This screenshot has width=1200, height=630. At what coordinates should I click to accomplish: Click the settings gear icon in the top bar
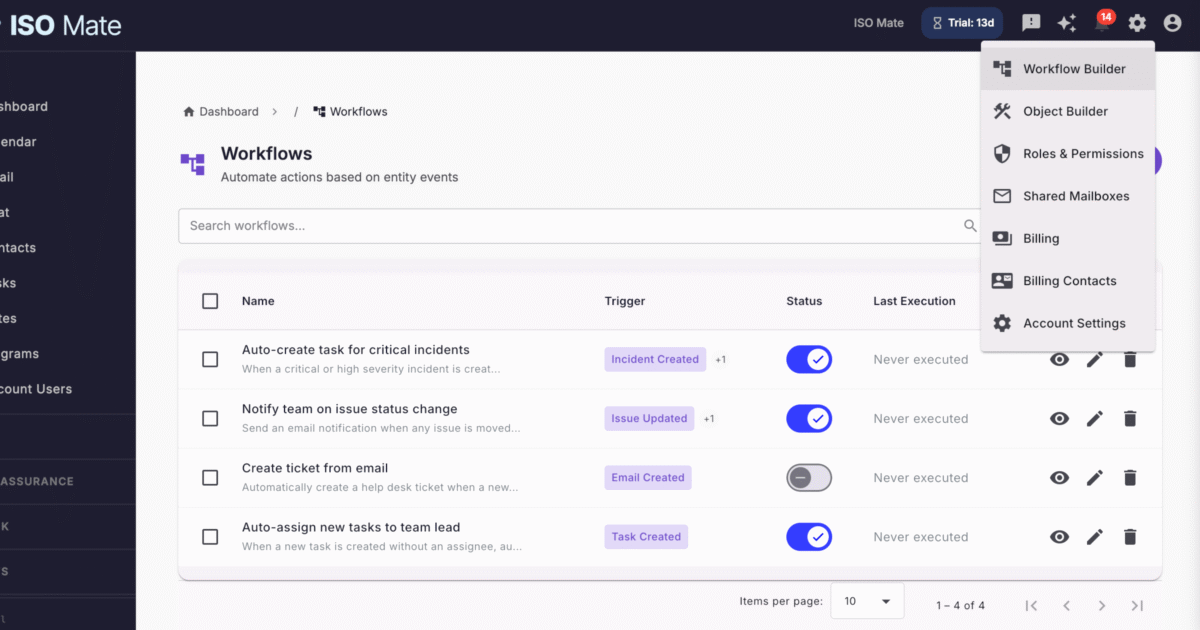1137,22
